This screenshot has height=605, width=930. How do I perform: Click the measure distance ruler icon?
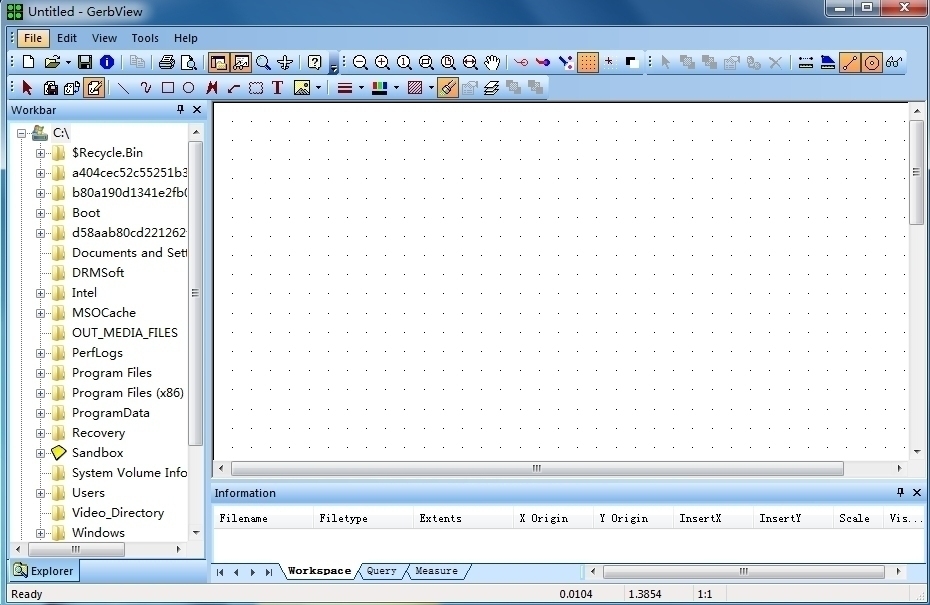(806, 62)
